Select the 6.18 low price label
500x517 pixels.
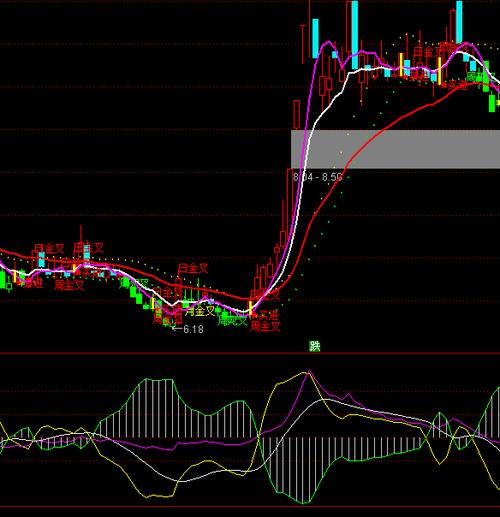188,329
